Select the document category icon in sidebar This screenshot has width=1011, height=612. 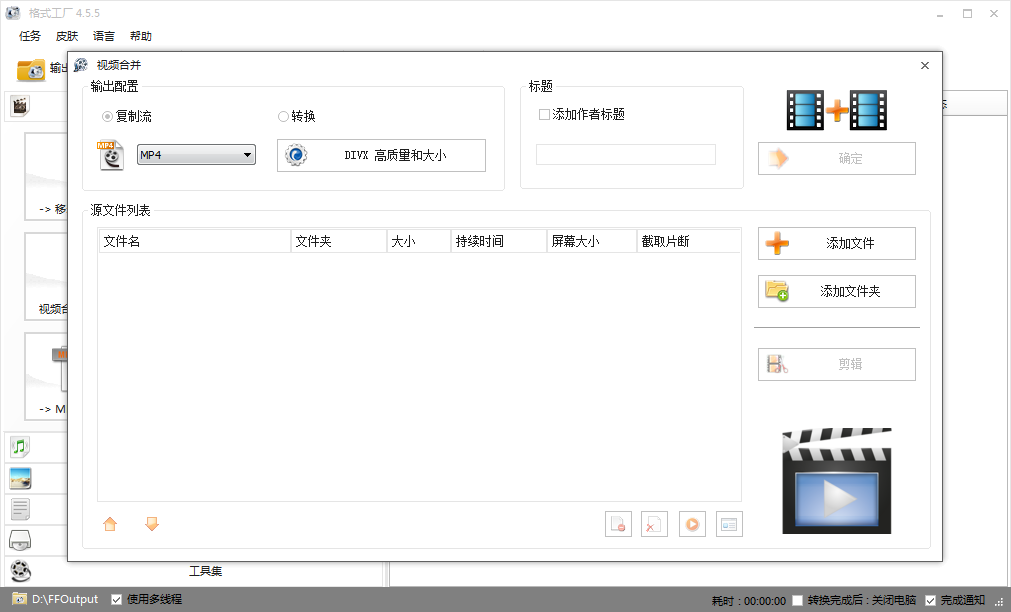(19, 509)
